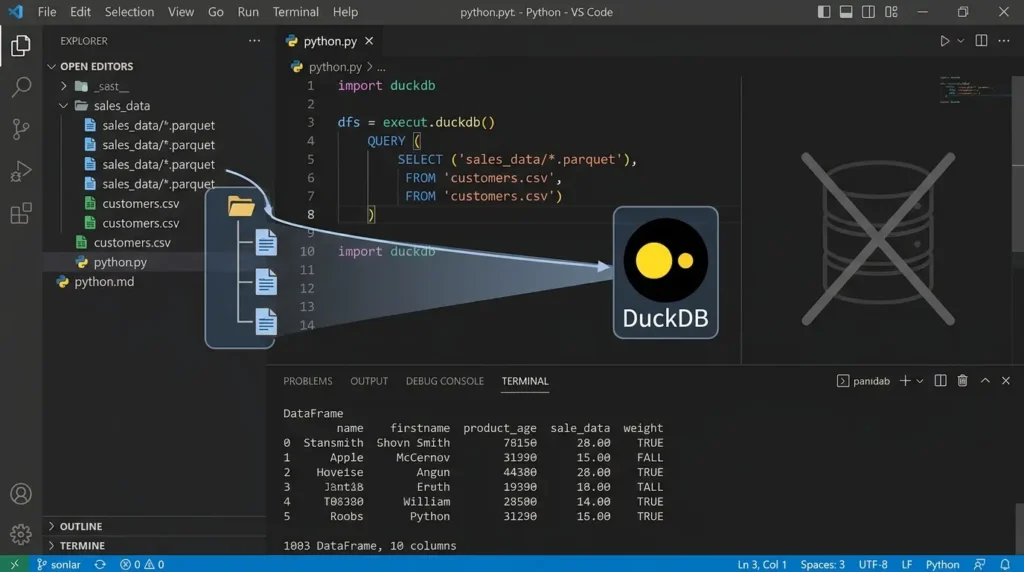
Task: Click python.py in the breadcrumb
Action: [335, 67]
